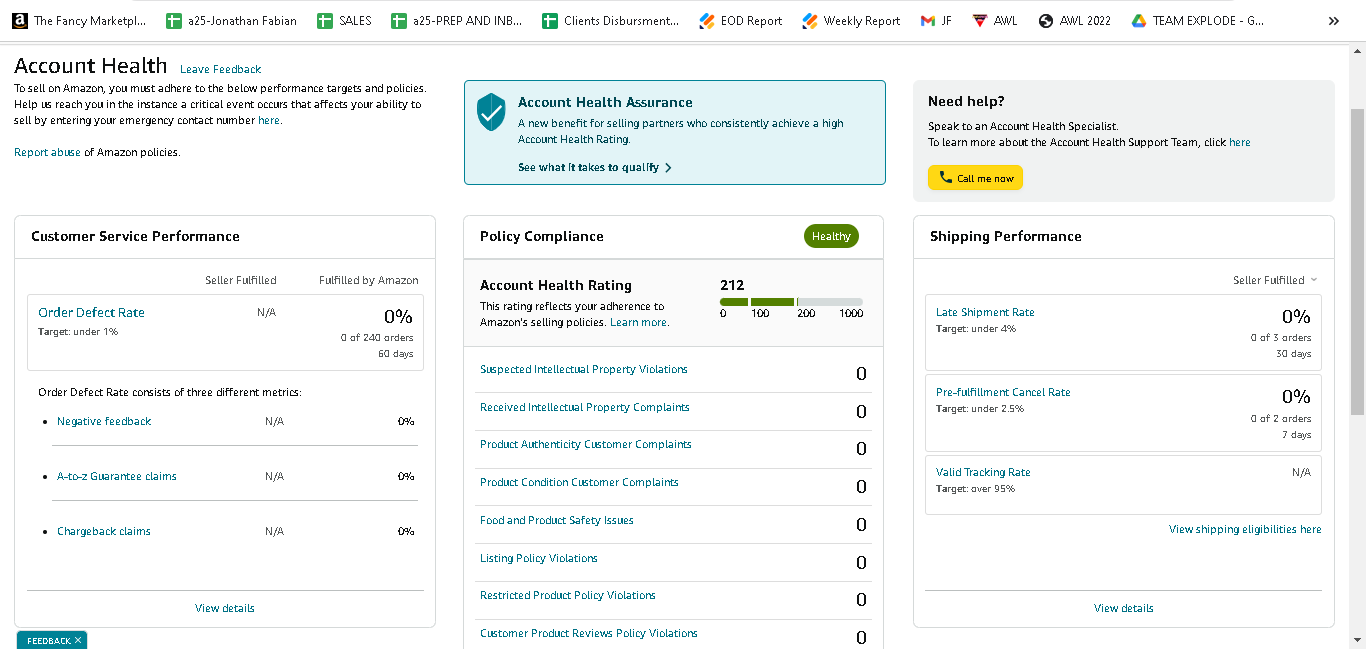
Task: Click Learn more about Account Health Rating
Action: pos(639,322)
